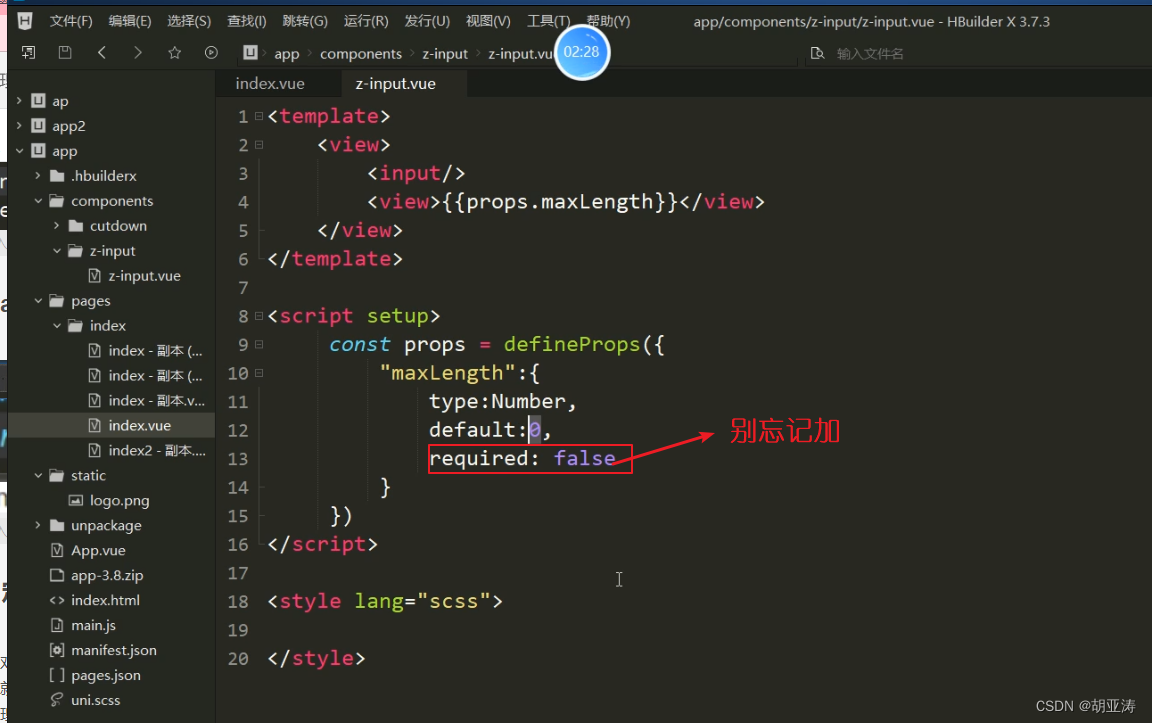Screen dimensions: 1152x723
Task: Click the defineProps code text on line 9
Action: (x=572, y=345)
